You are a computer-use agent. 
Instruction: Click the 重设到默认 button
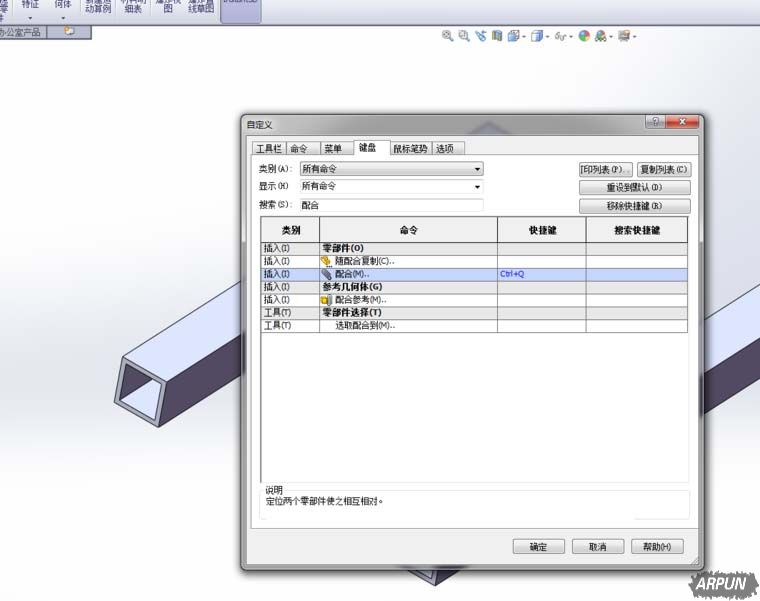(x=634, y=188)
